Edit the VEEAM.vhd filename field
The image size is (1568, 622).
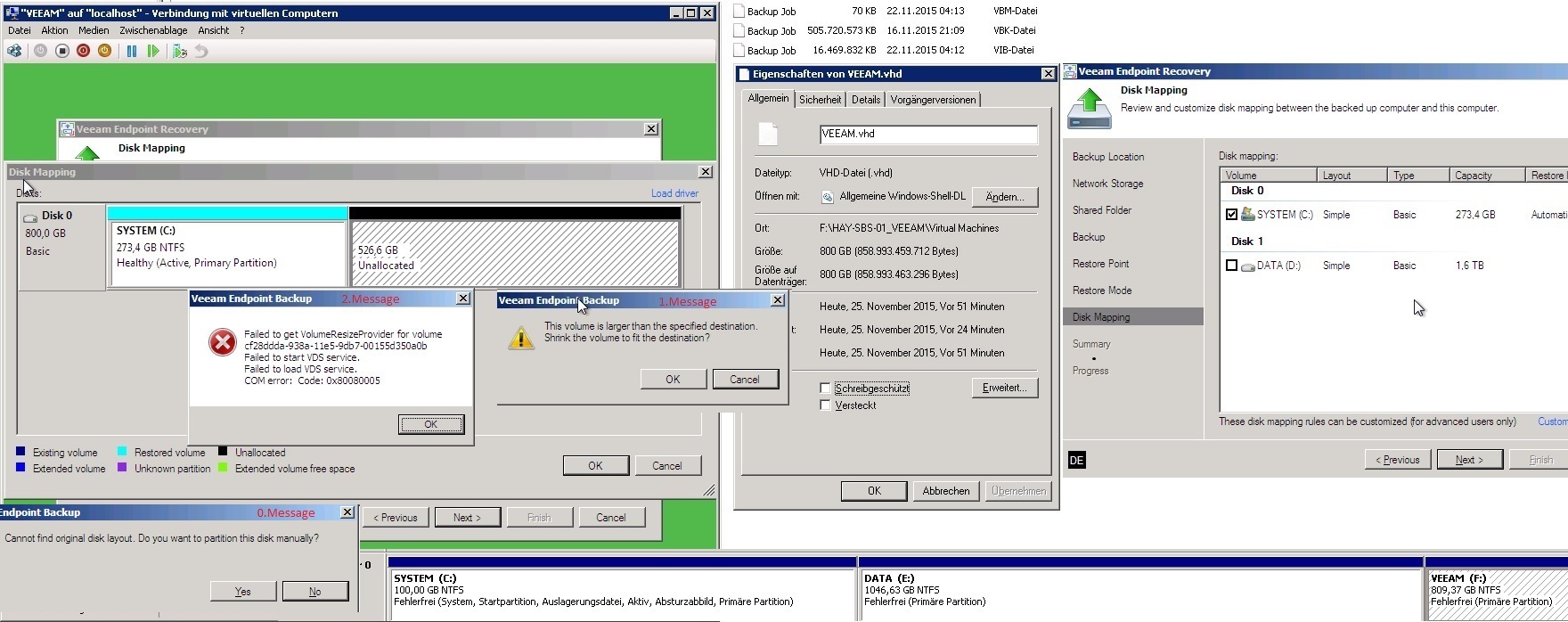[928, 135]
